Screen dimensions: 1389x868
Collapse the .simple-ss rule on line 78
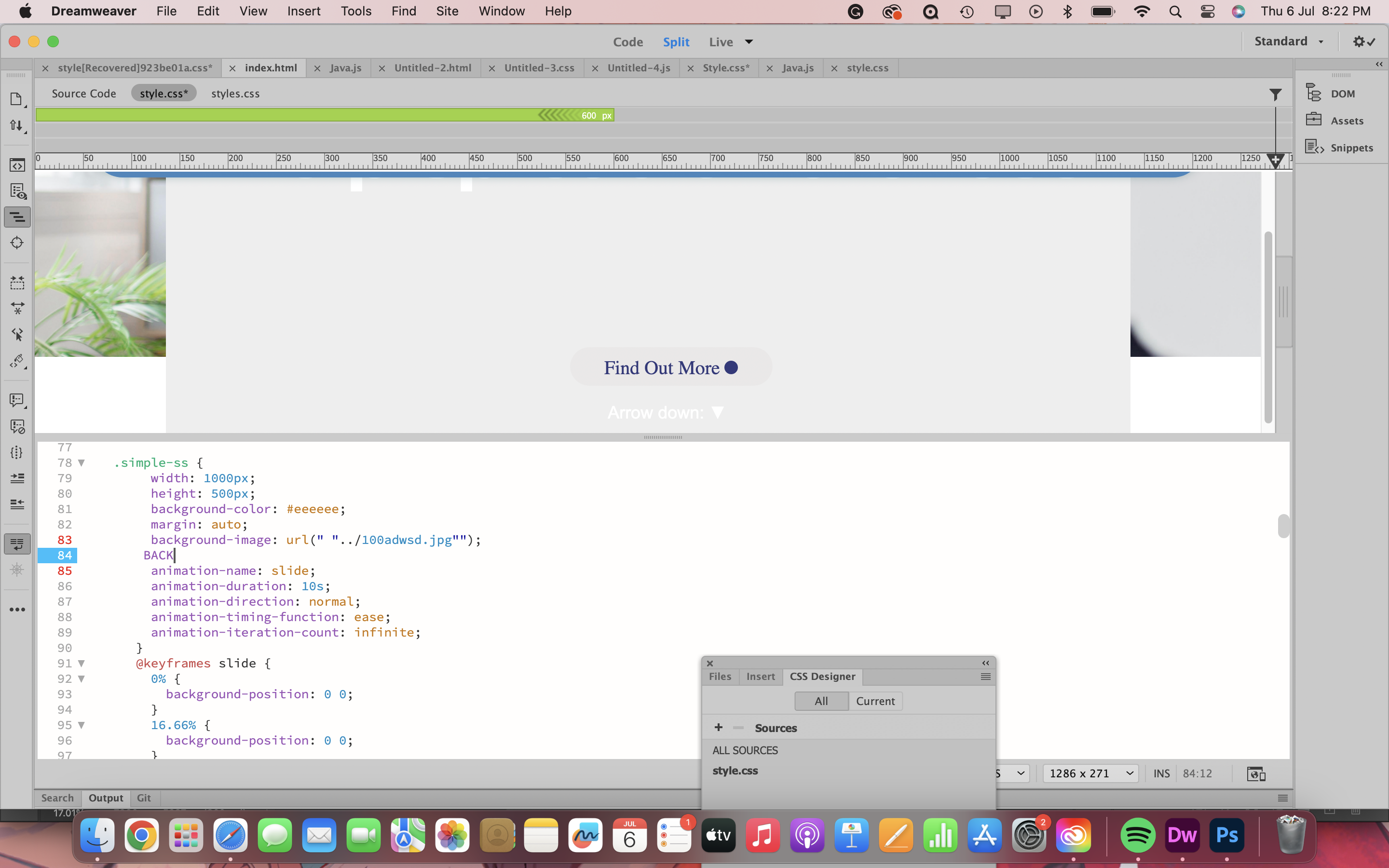pyautogui.click(x=82, y=463)
